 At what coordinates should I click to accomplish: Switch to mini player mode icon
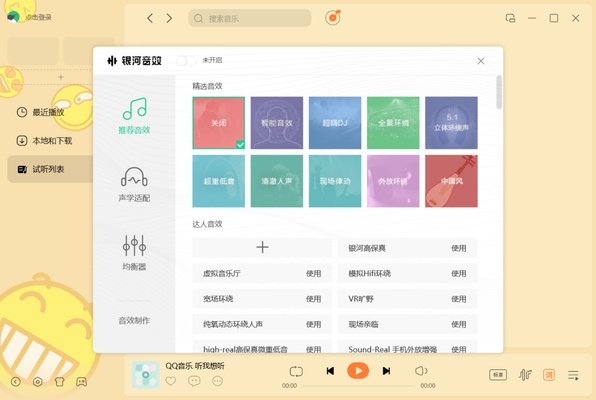(x=510, y=18)
